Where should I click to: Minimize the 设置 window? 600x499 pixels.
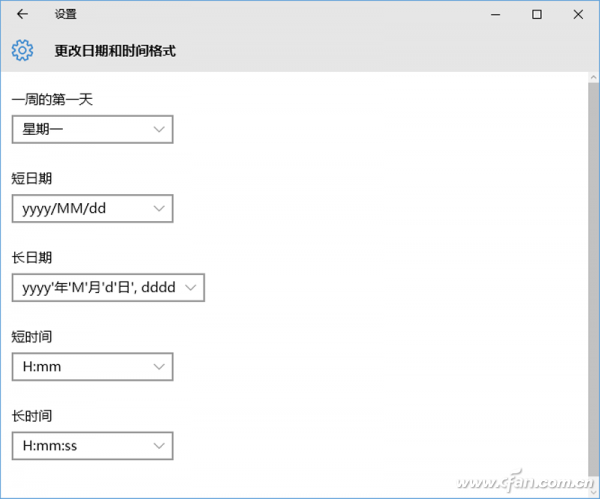click(495, 14)
